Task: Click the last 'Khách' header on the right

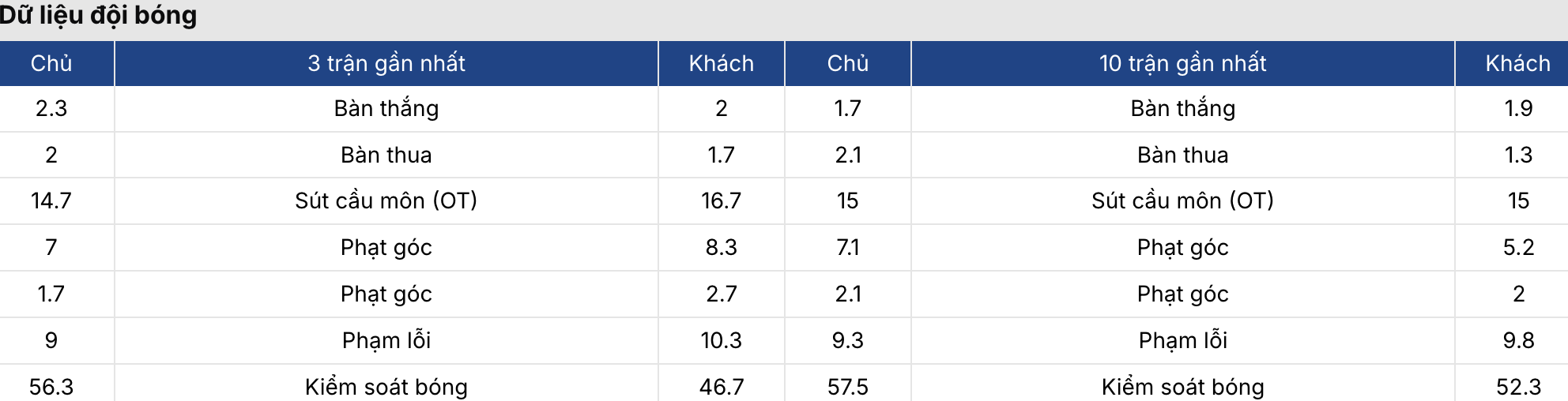Action: pyautogui.click(x=1517, y=63)
